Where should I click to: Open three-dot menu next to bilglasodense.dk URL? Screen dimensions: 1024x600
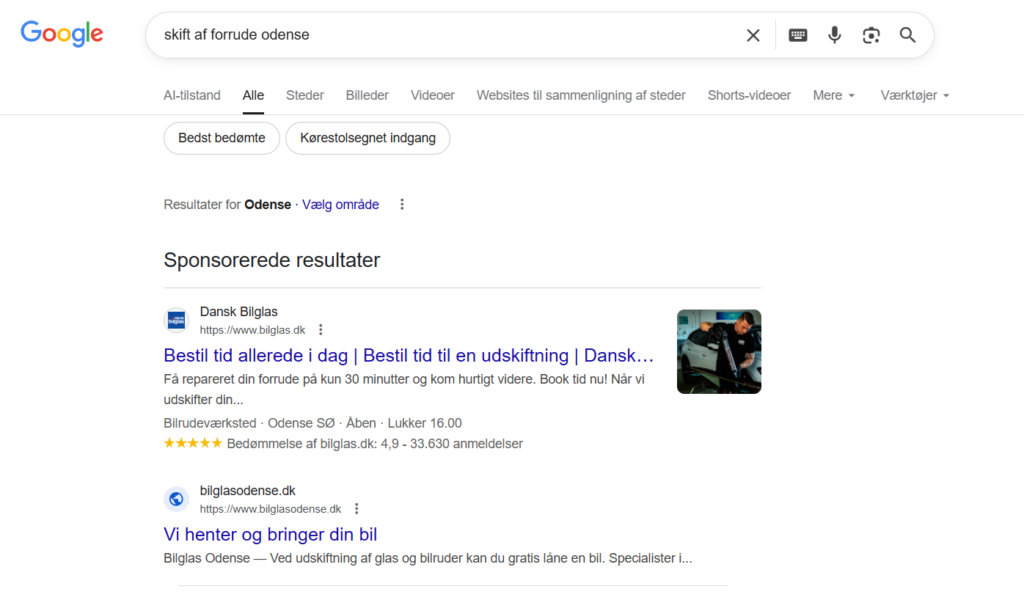click(x=357, y=509)
